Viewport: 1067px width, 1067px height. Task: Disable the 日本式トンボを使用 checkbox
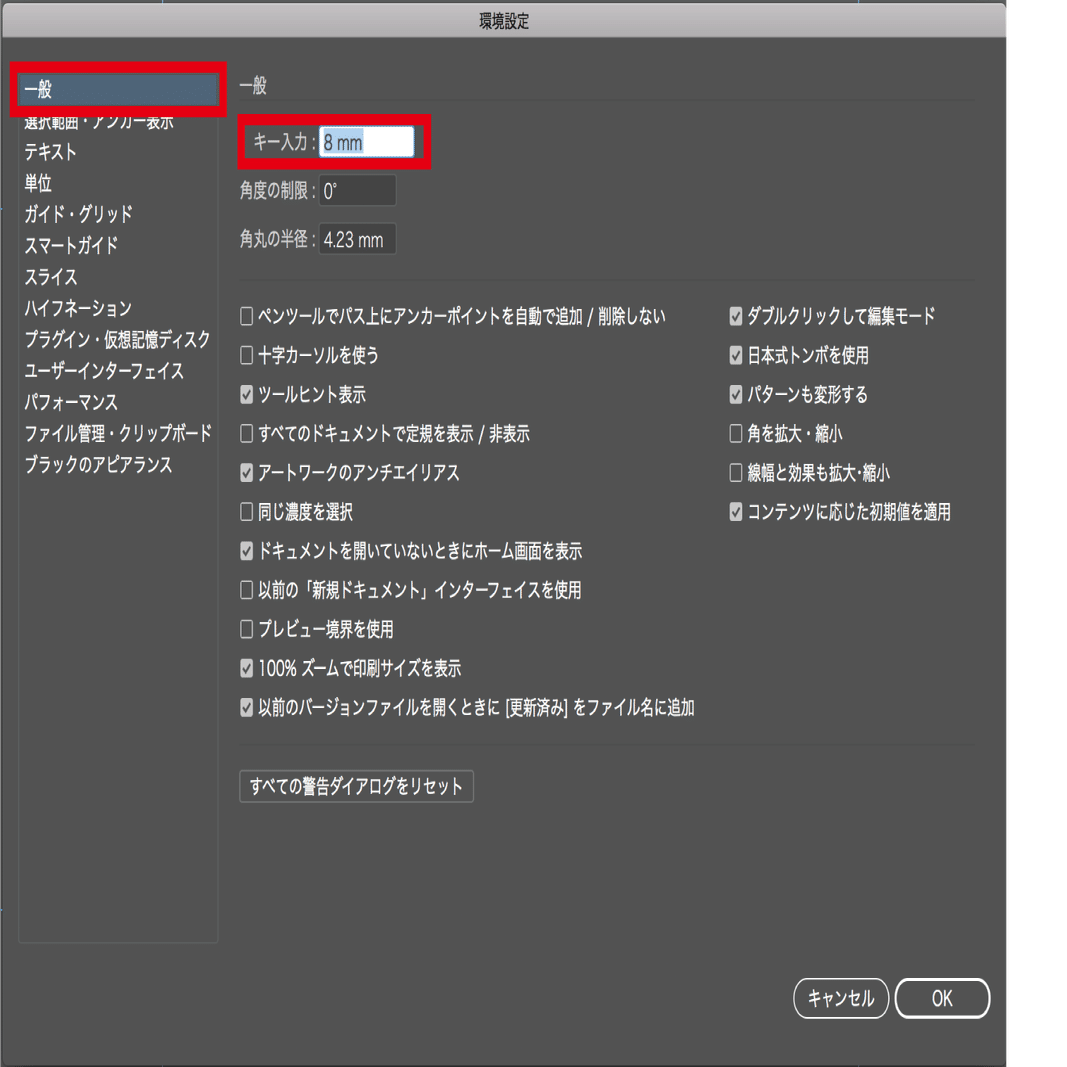point(736,355)
